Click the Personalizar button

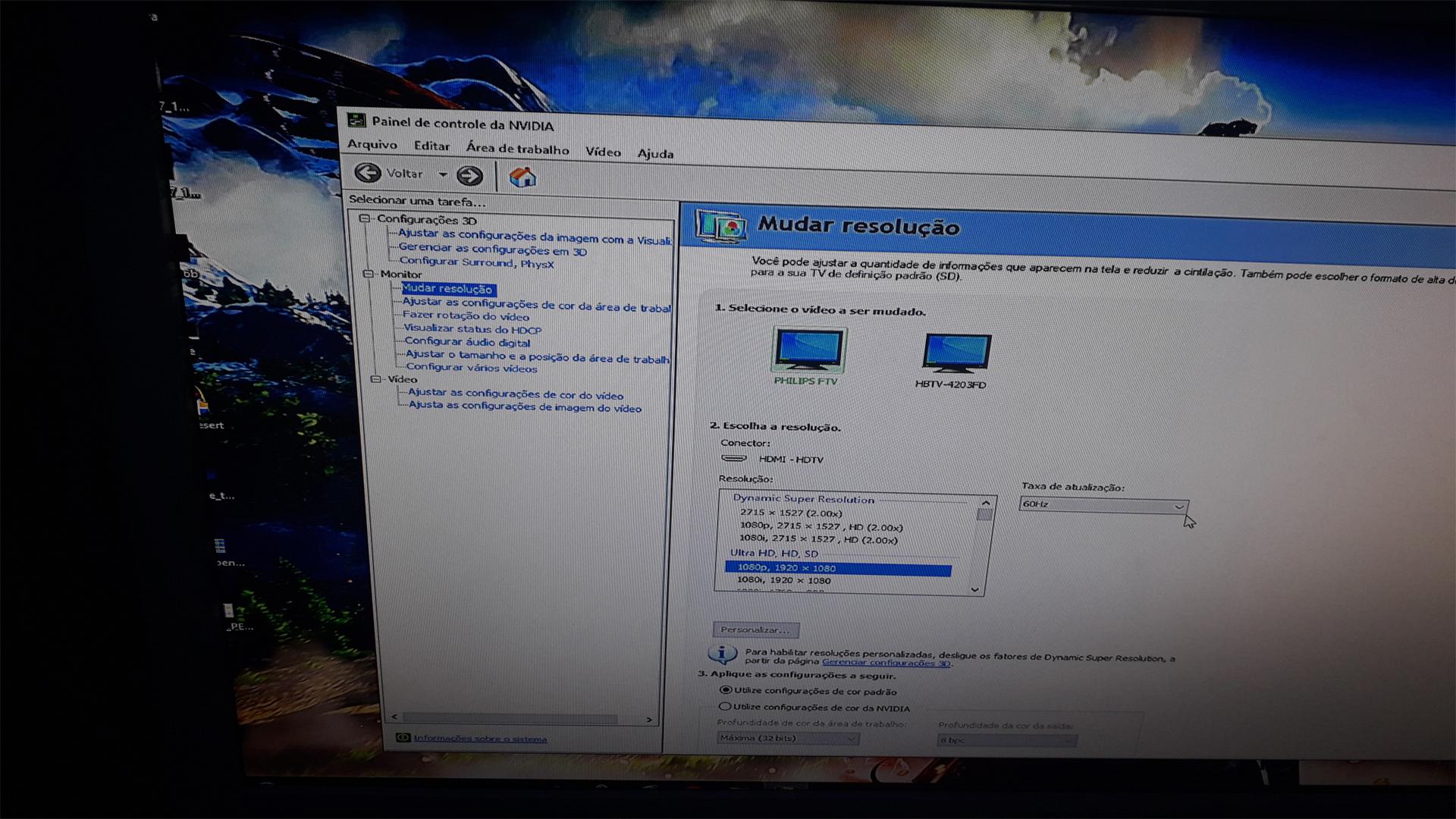755,629
